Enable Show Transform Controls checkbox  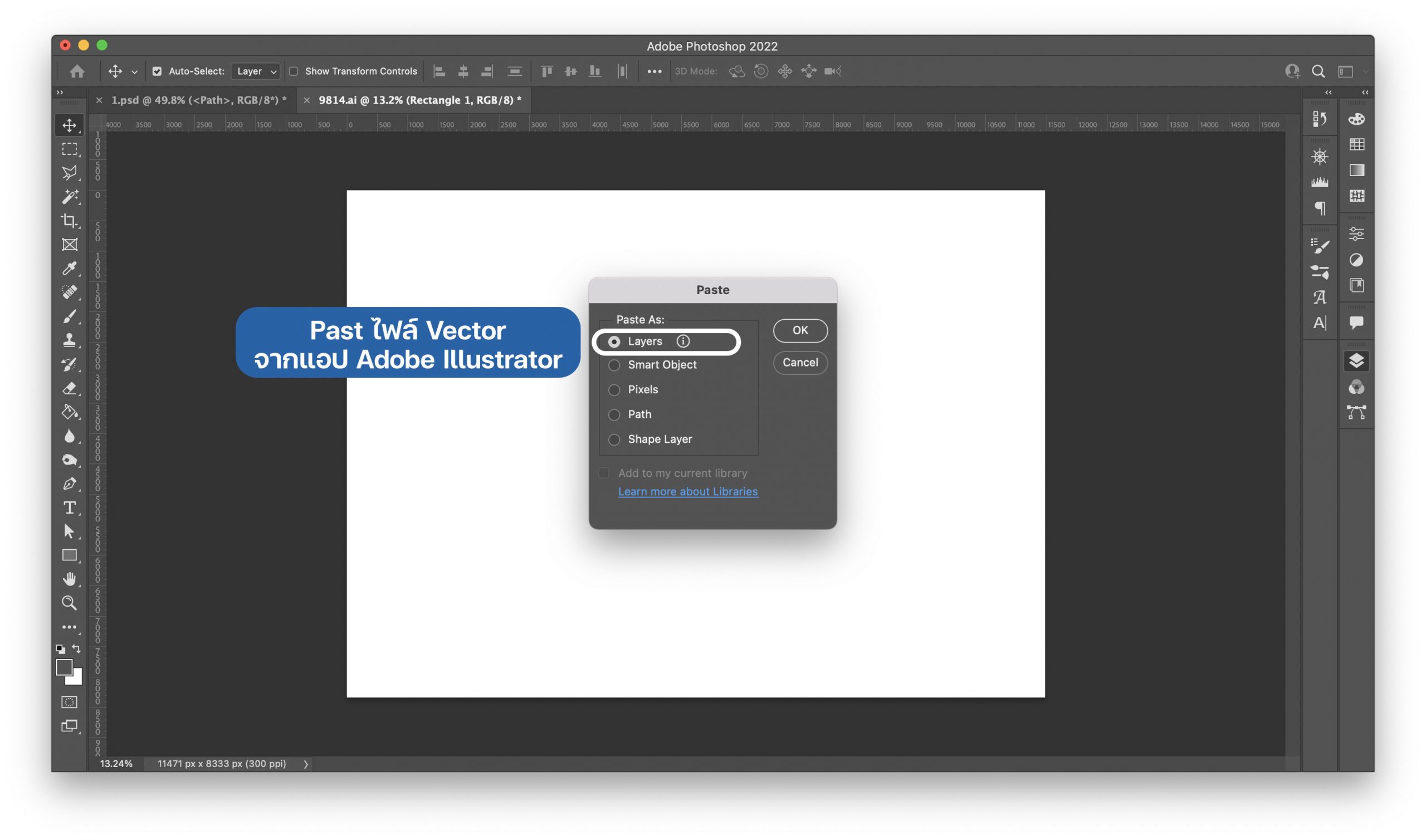pos(294,71)
